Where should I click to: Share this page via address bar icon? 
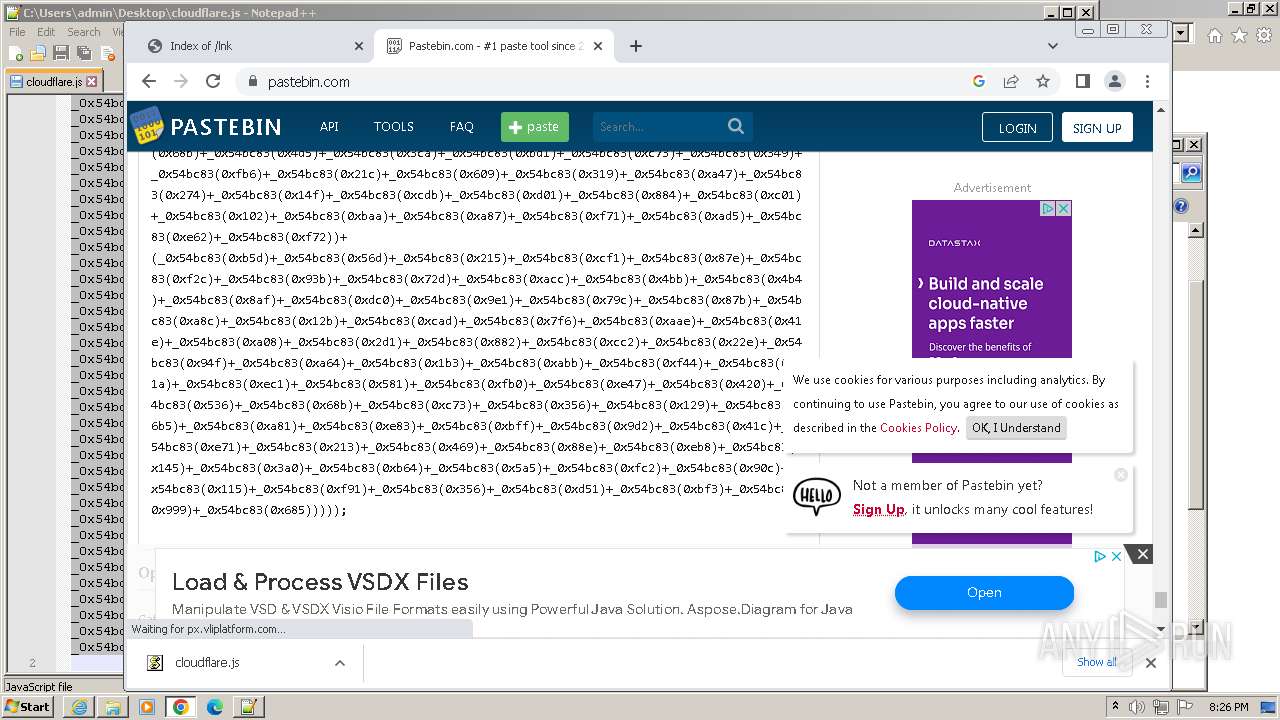(x=1011, y=81)
